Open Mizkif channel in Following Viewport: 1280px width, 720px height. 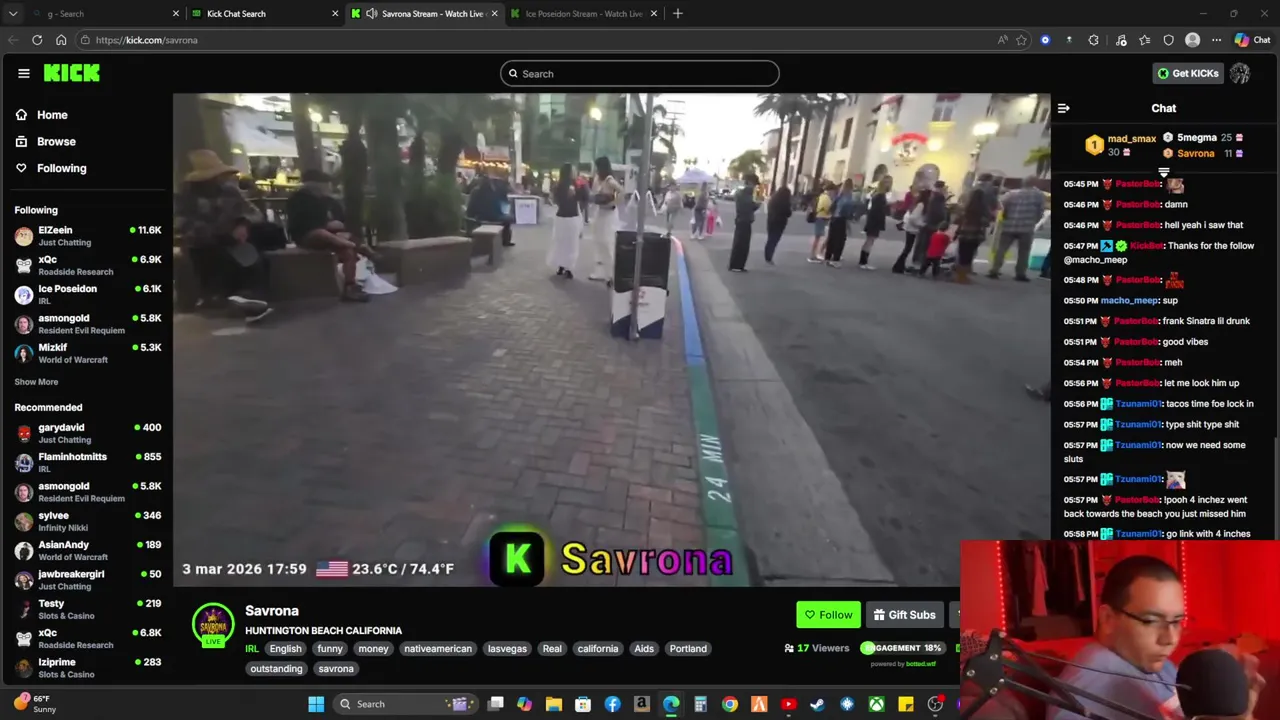point(88,353)
